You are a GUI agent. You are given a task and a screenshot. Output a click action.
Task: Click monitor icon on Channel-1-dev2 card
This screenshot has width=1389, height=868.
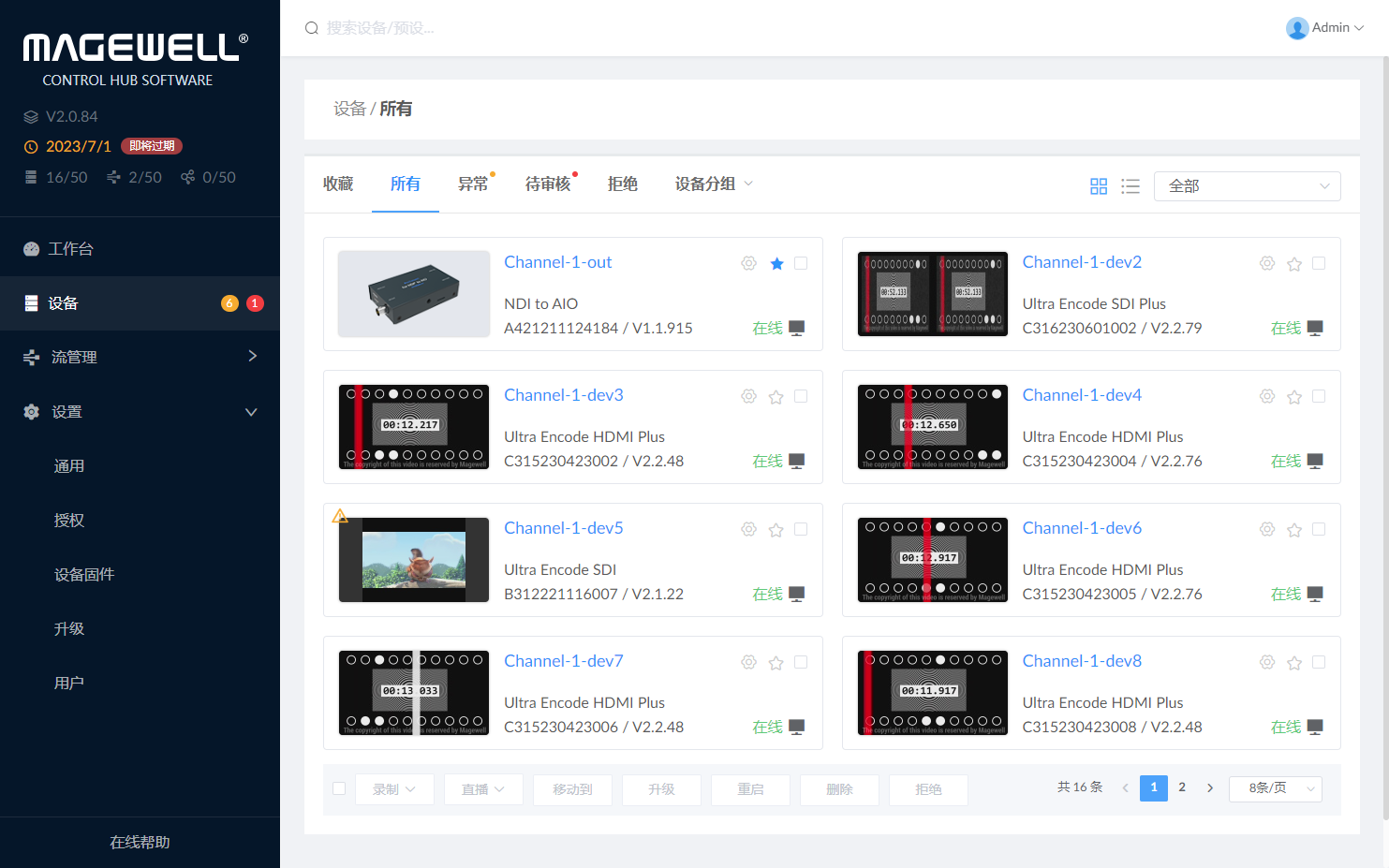click(1315, 328)
